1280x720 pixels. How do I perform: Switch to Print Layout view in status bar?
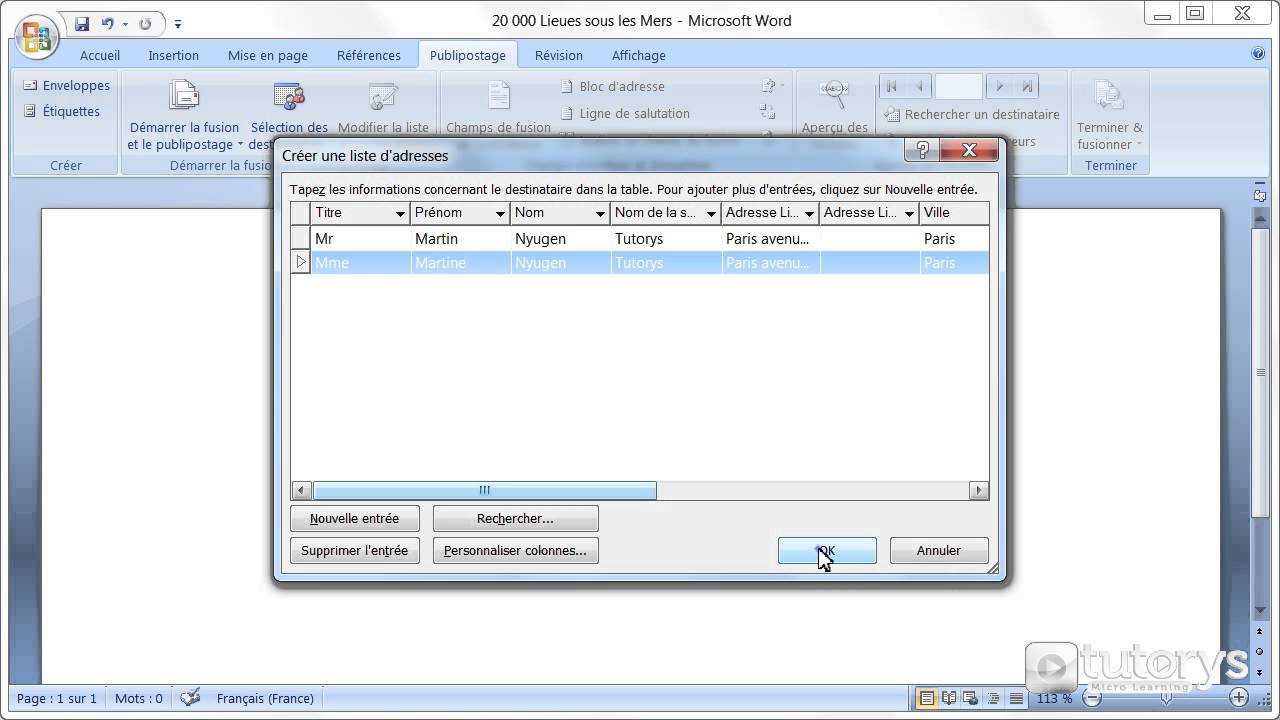pyautogui.click(x=927, y=698)
